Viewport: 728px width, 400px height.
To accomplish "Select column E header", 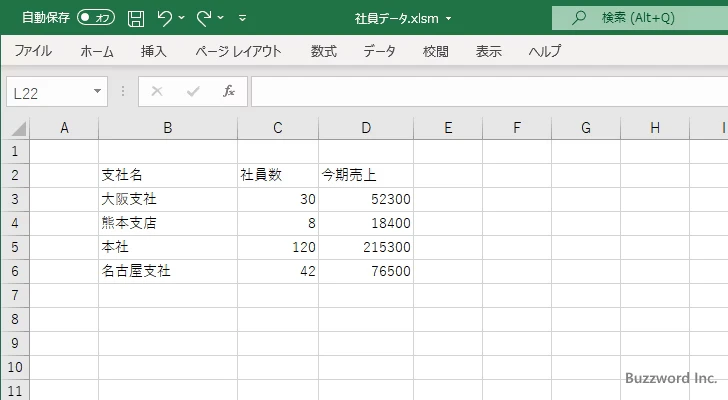I will tap(448, 128).
